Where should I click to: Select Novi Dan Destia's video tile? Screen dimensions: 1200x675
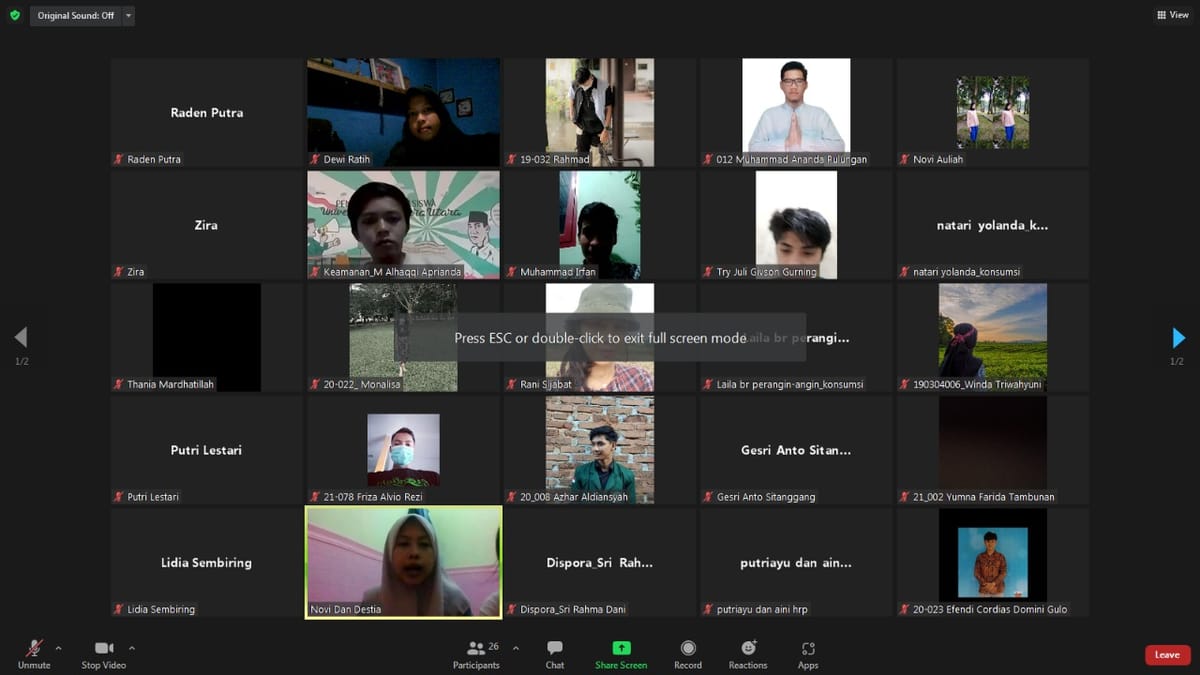(x=403, y=561)
